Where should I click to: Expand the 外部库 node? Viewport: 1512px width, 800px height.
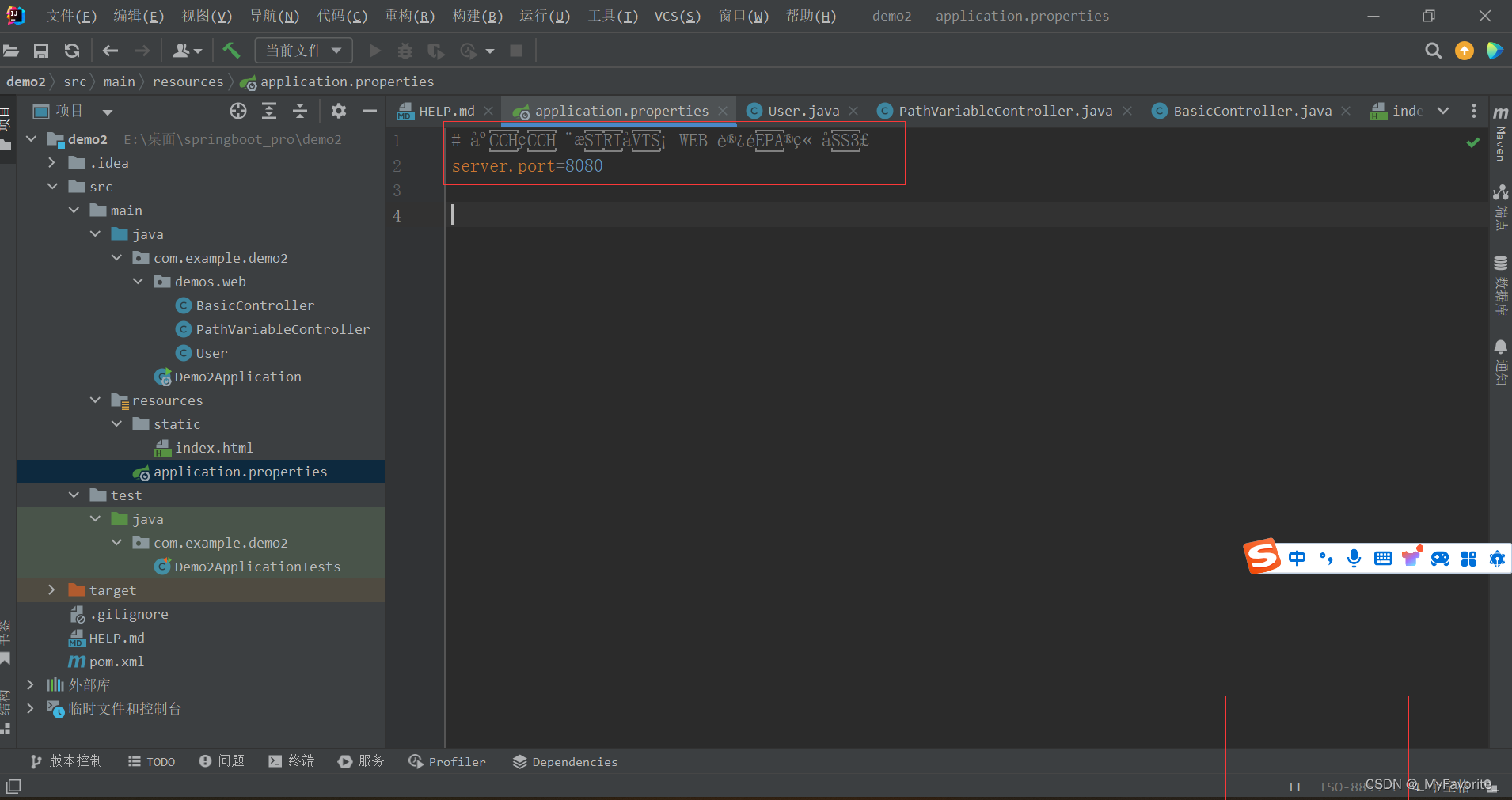[x=30, y=685]
